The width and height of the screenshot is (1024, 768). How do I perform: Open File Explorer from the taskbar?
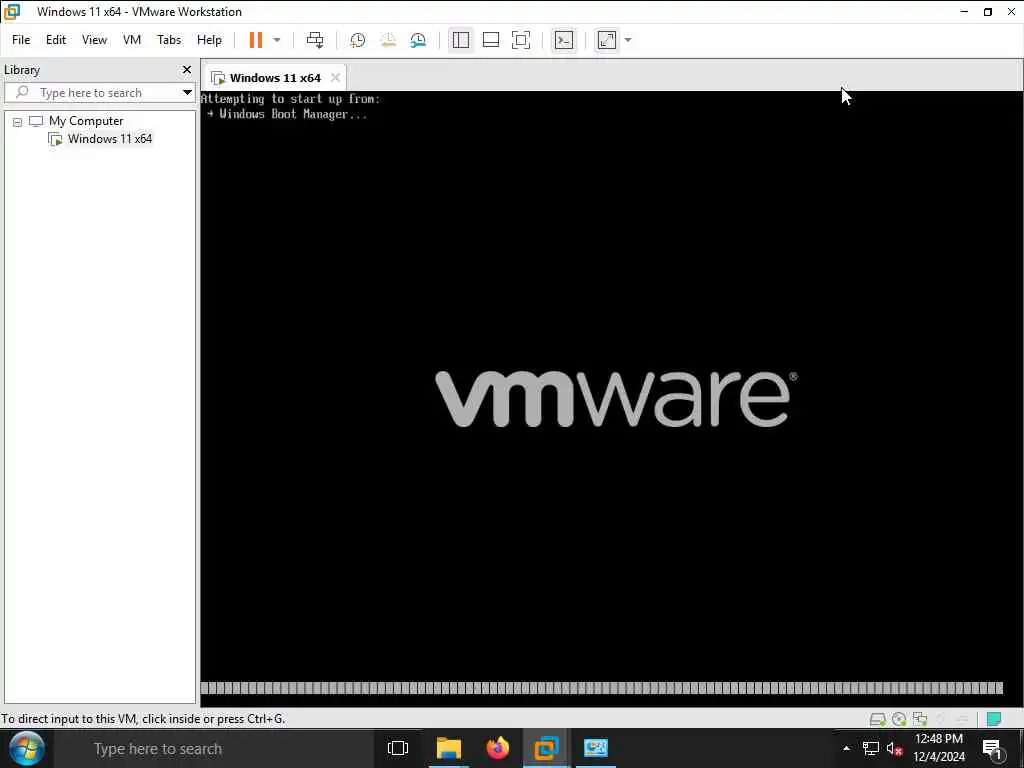(x=449, y=748)
